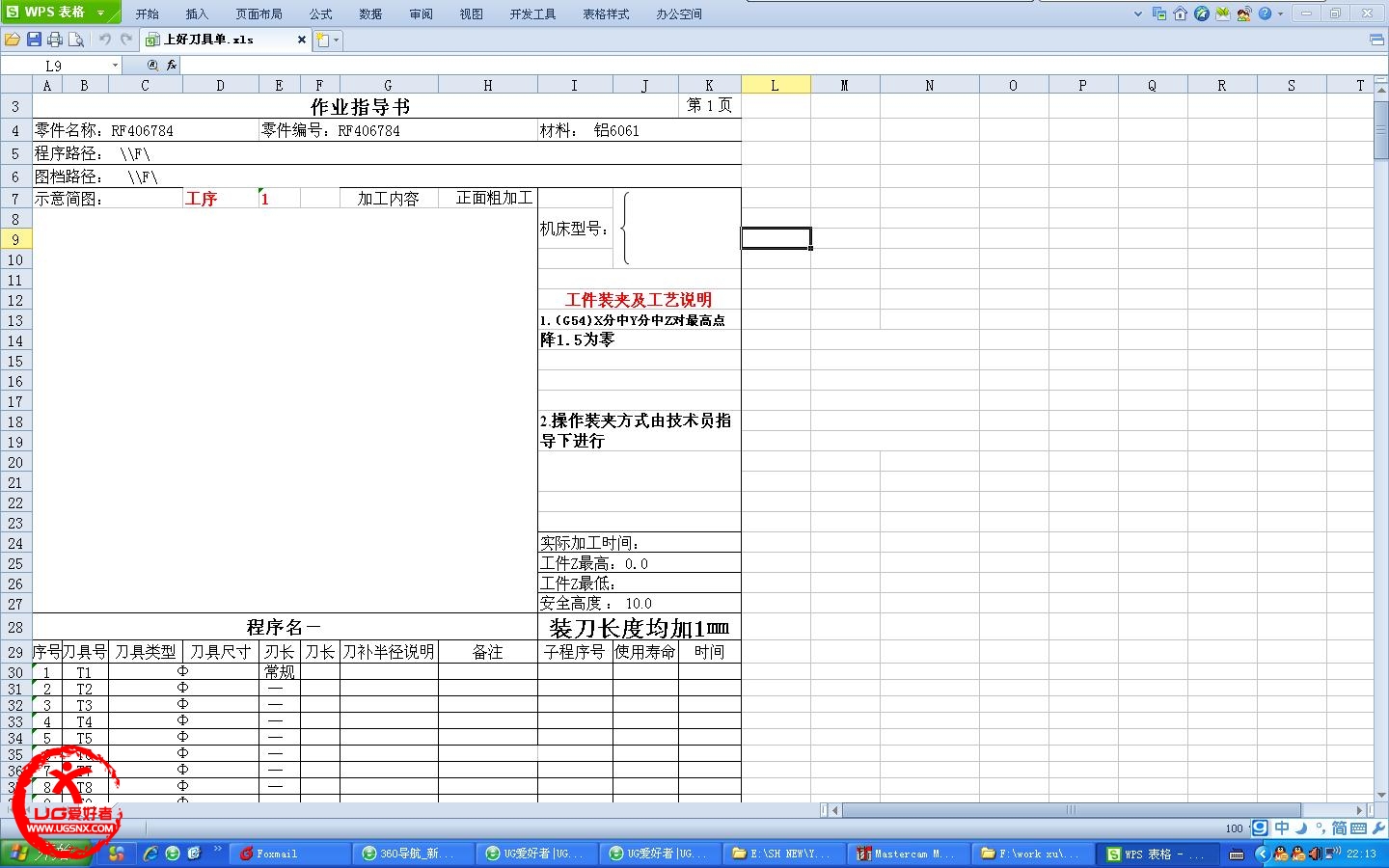Click the 装刀长度均加1mm cell

639,628
